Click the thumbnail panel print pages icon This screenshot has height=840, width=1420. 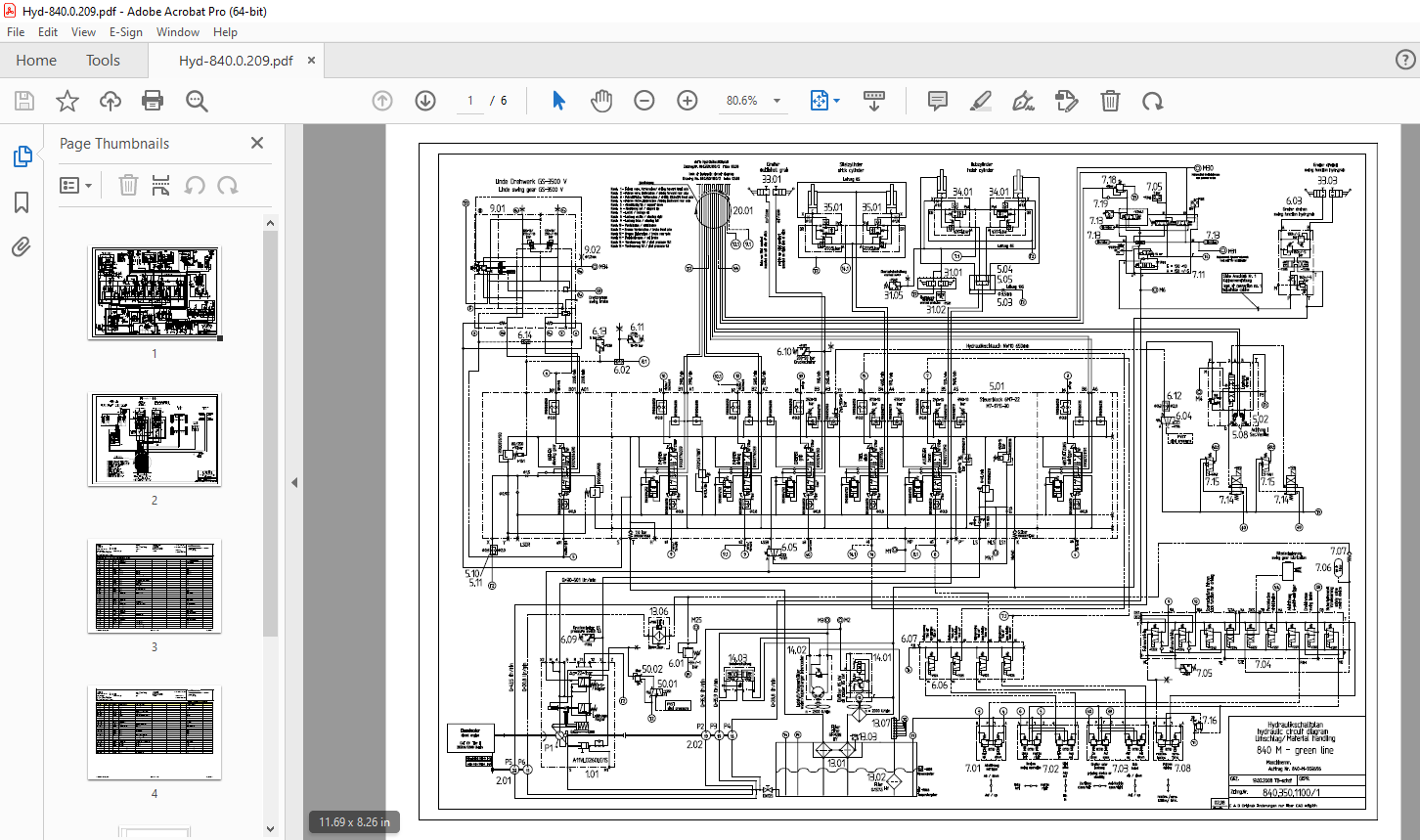161,185
